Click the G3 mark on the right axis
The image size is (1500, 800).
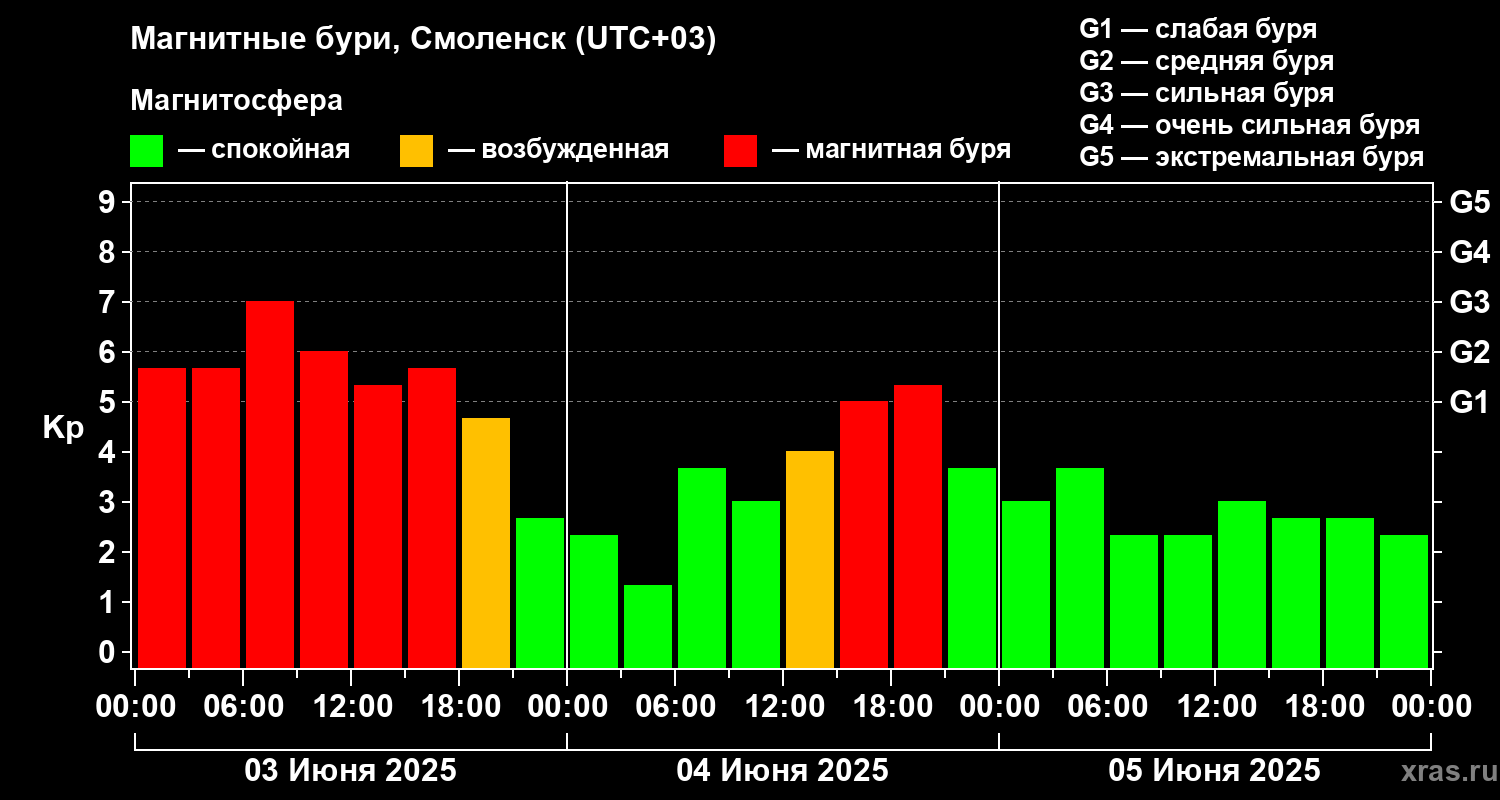(x=1469, y=302)
